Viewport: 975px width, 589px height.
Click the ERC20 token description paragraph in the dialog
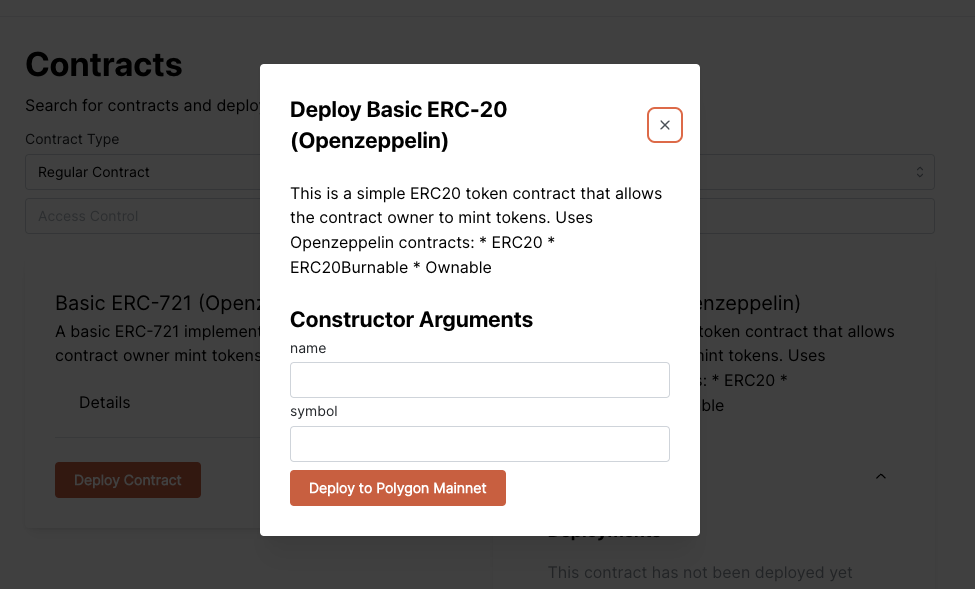[x=476, y=230]
